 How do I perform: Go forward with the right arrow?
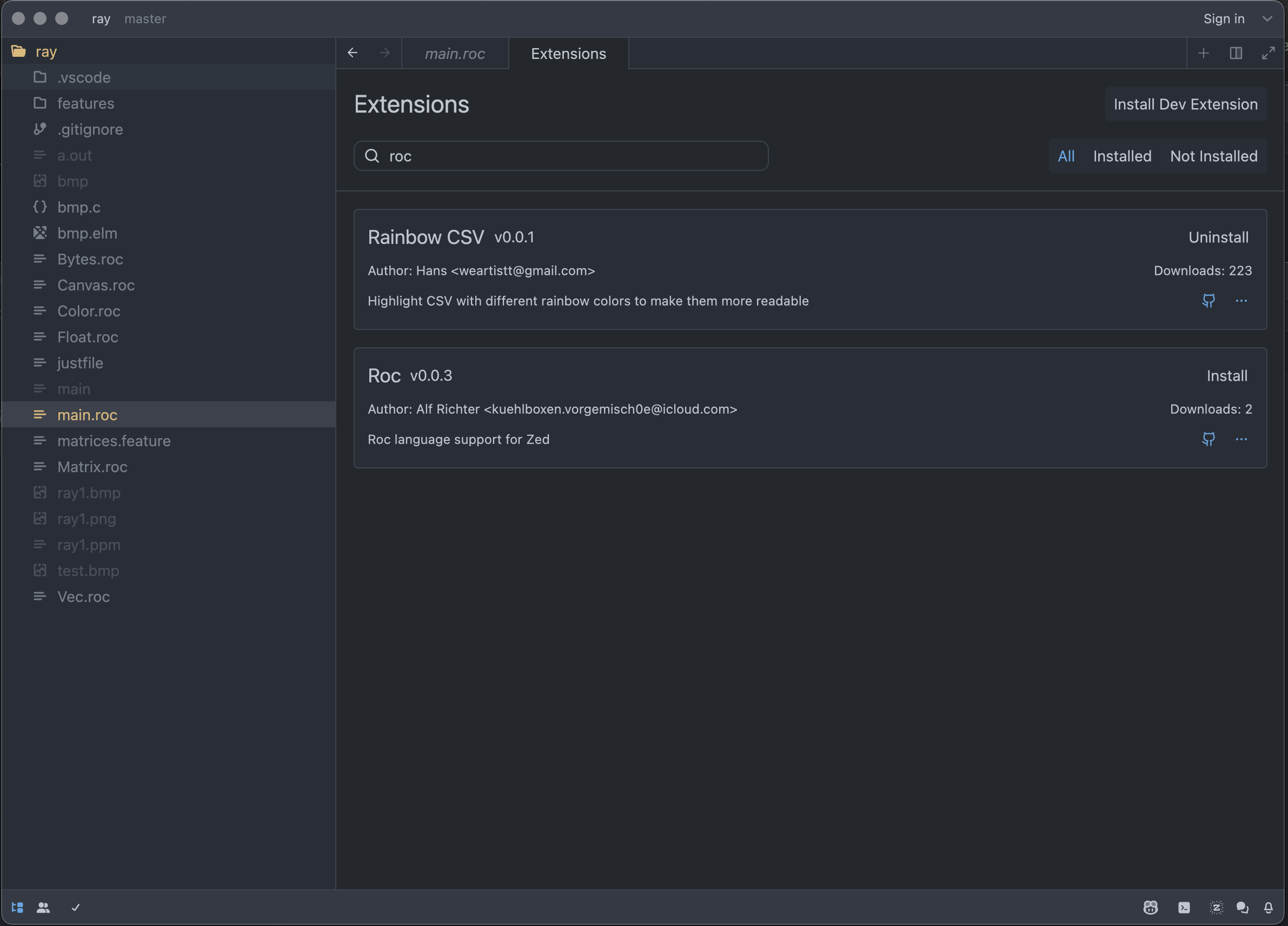click(385, 53)
